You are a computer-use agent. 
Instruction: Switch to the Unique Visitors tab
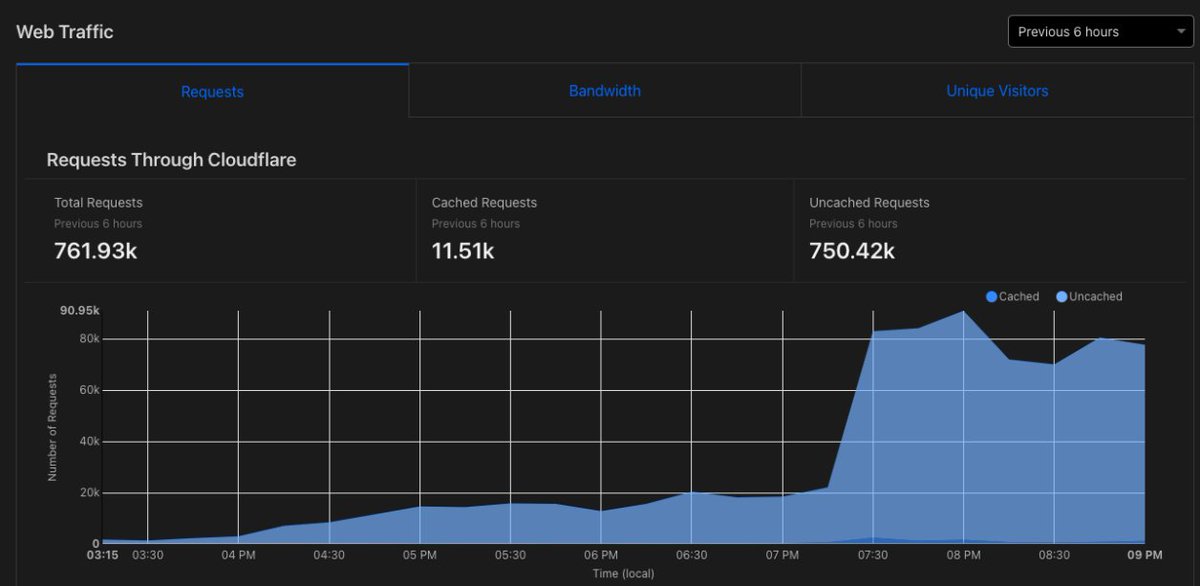click(997, 91)
